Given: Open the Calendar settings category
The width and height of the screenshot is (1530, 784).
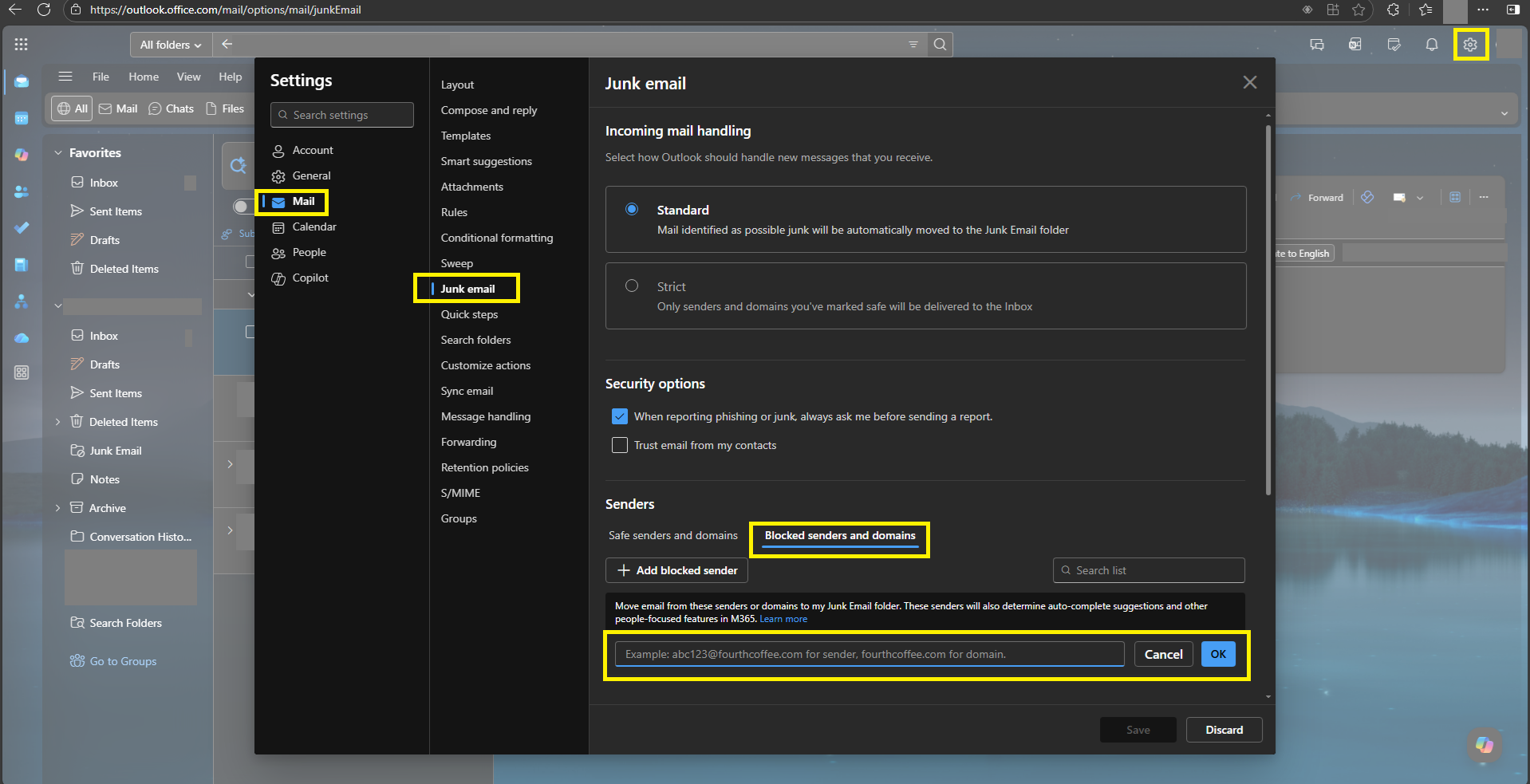Looking at the screenshot, I should [x=314, y=227].
